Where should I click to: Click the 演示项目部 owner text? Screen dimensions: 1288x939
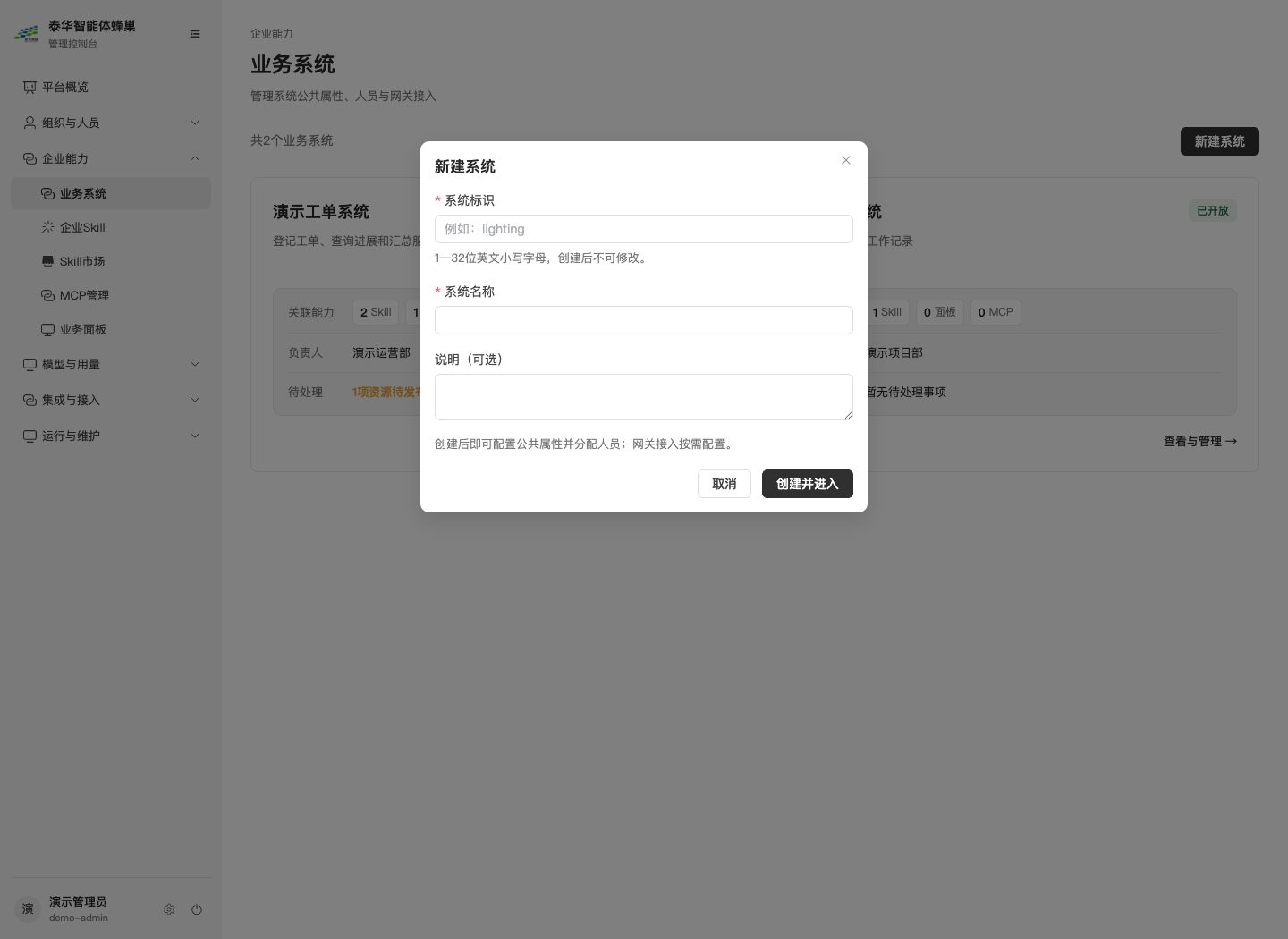pos(894,353)
